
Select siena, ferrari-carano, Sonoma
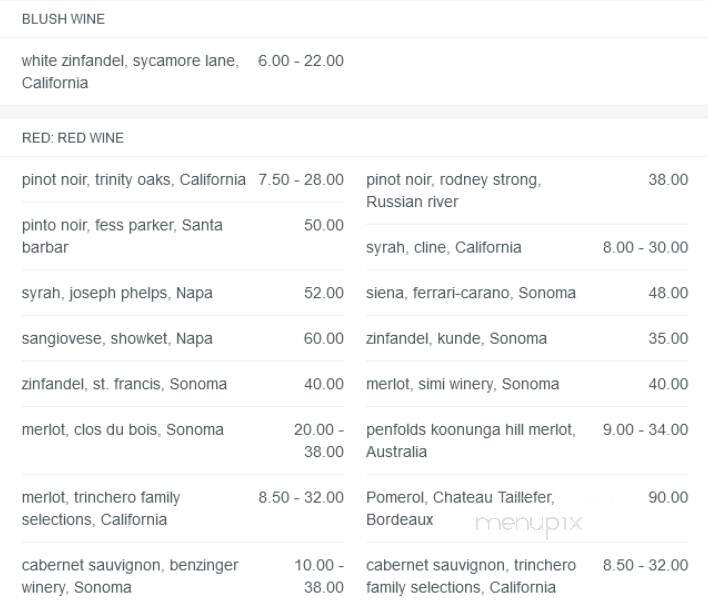[471, 293]
